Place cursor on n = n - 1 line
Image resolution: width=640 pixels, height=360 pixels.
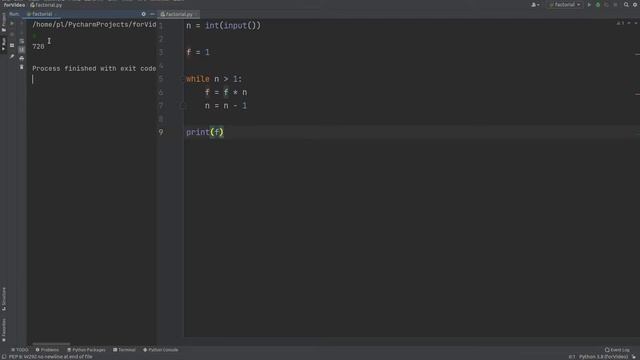pos(226,106)
